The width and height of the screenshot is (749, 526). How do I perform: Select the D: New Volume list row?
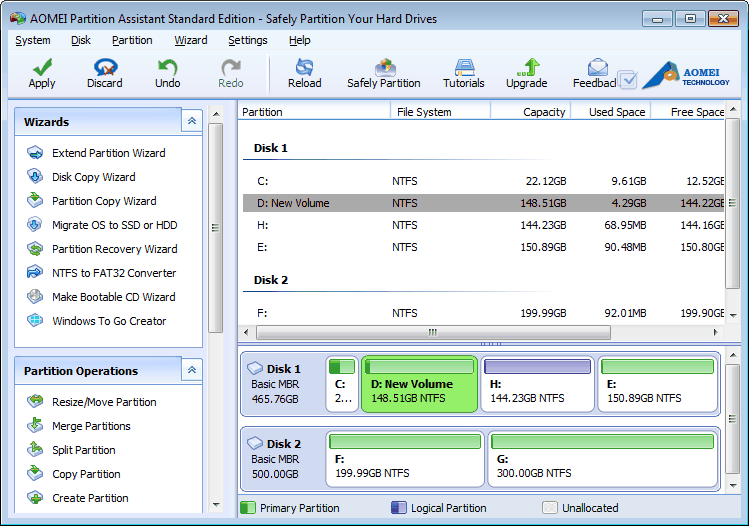[x=483, y=203]
